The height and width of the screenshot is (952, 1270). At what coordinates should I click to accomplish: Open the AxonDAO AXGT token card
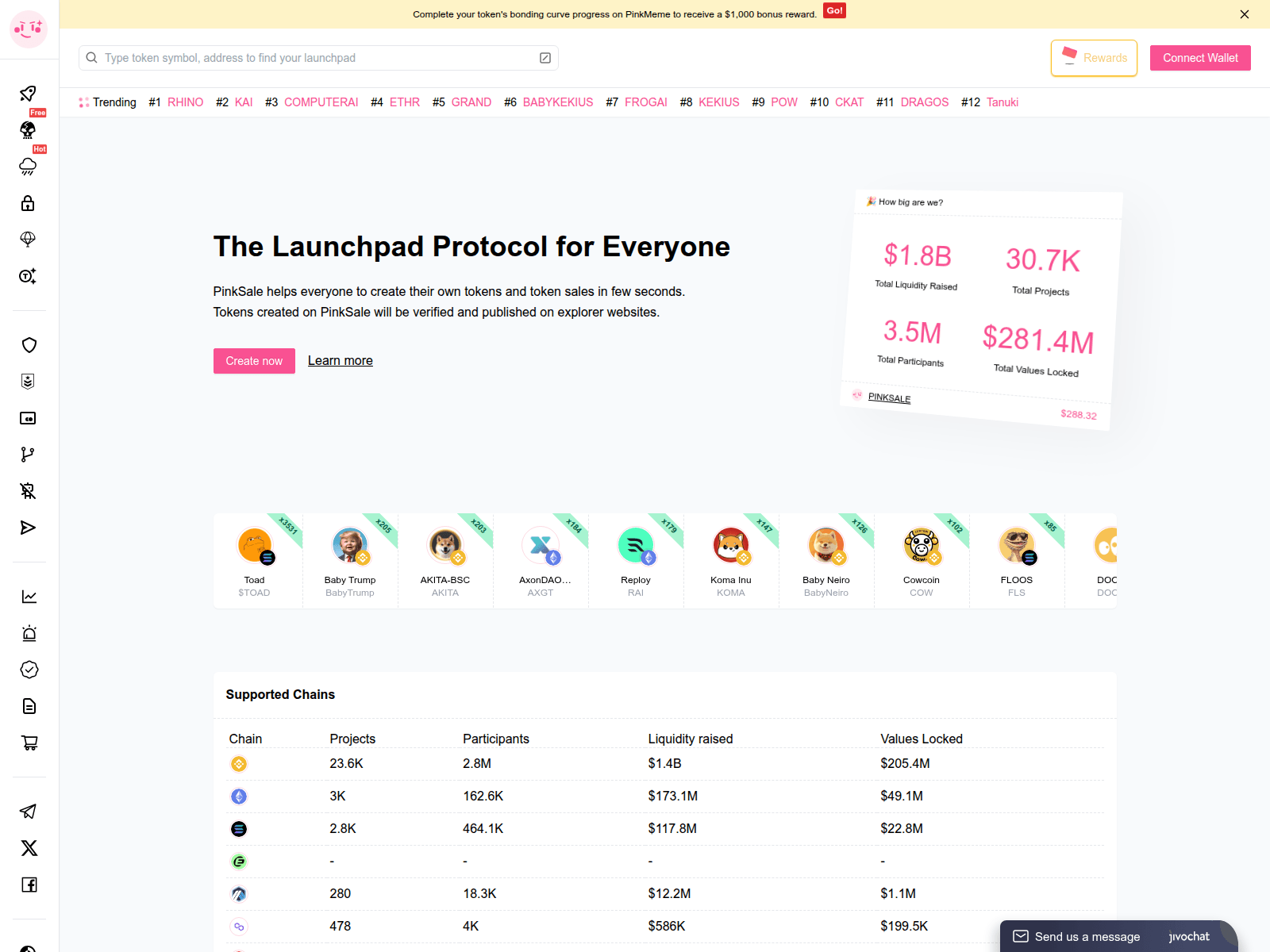pyautogui.click(x=541, y=561)
